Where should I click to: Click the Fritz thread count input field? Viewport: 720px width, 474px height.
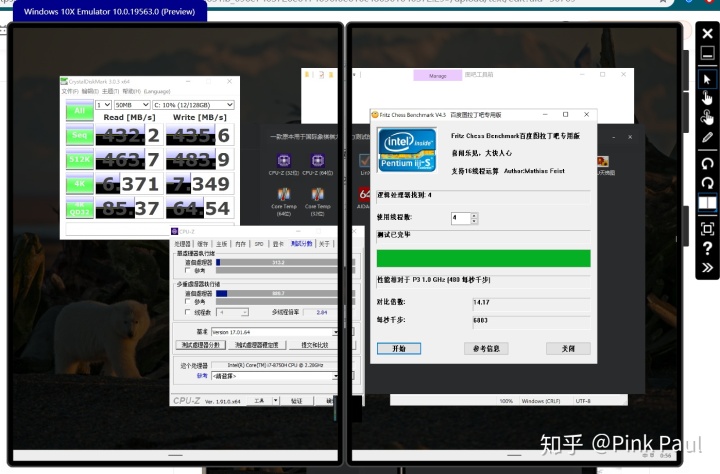point(461,218)
